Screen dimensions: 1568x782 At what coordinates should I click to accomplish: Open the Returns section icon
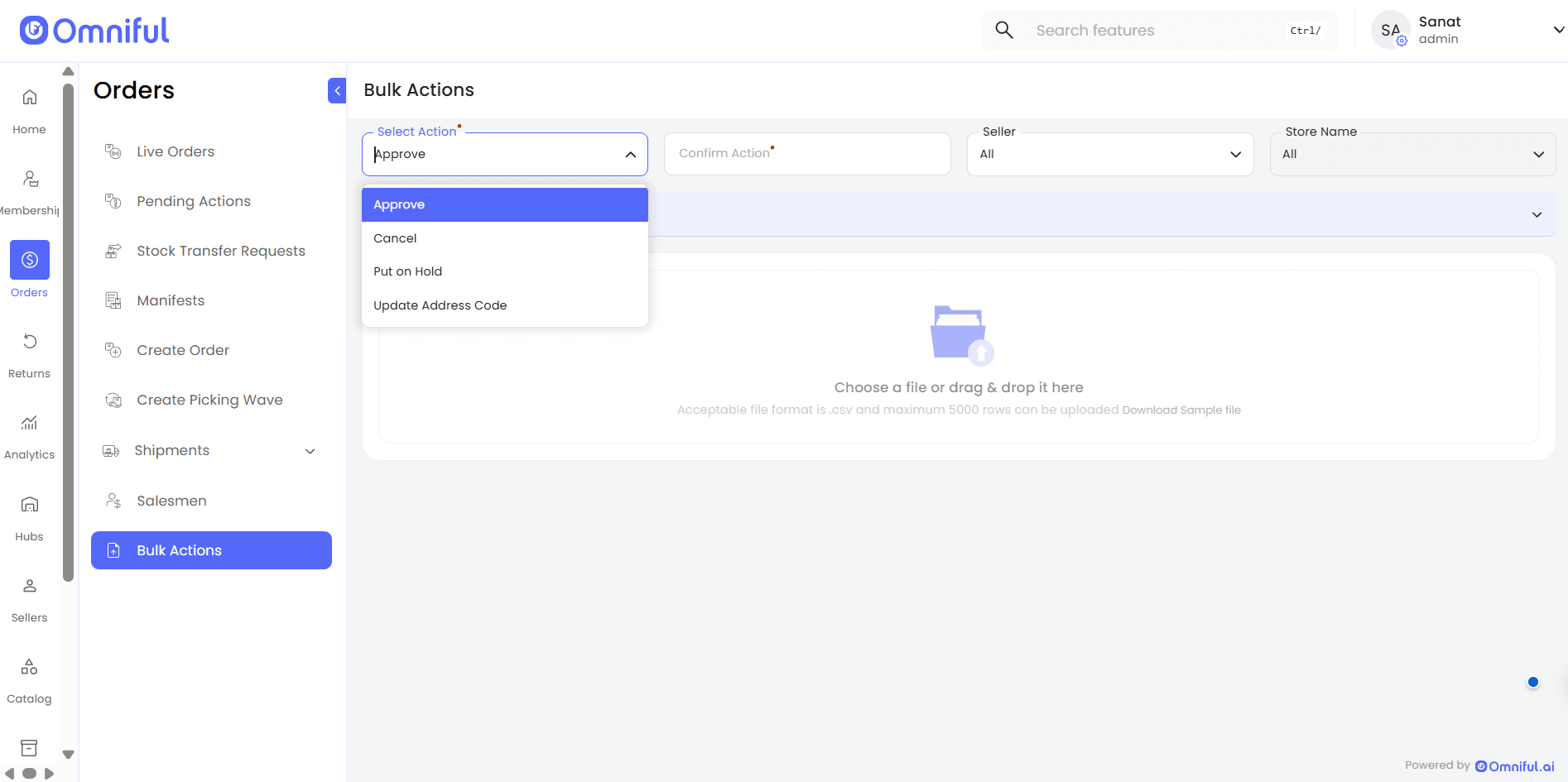(x=30, y=342)
